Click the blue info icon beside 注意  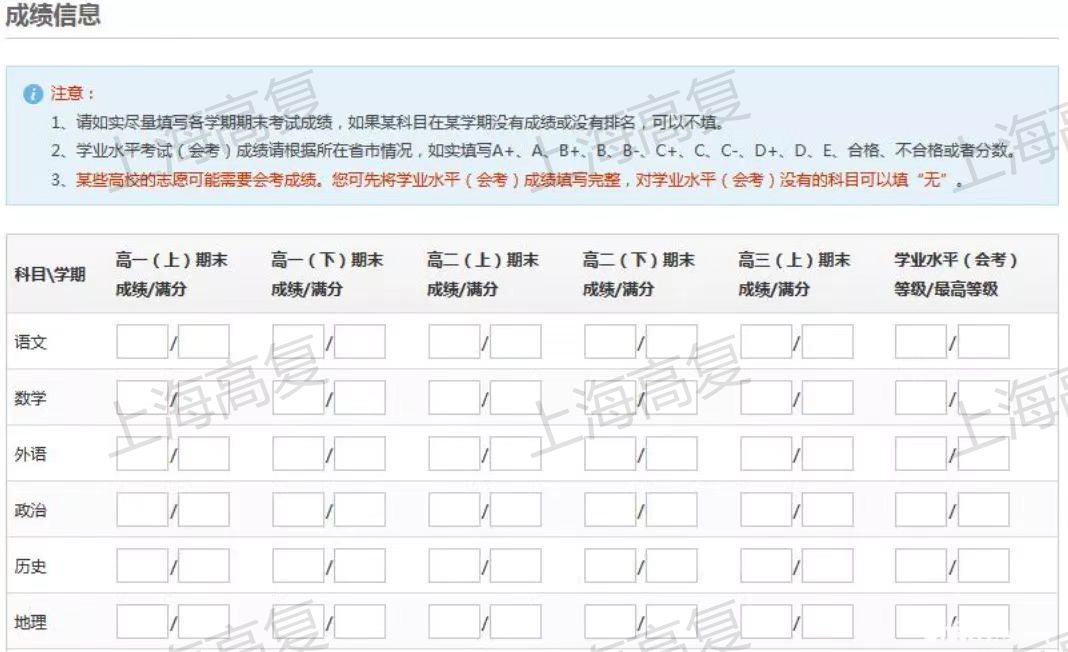34,94
